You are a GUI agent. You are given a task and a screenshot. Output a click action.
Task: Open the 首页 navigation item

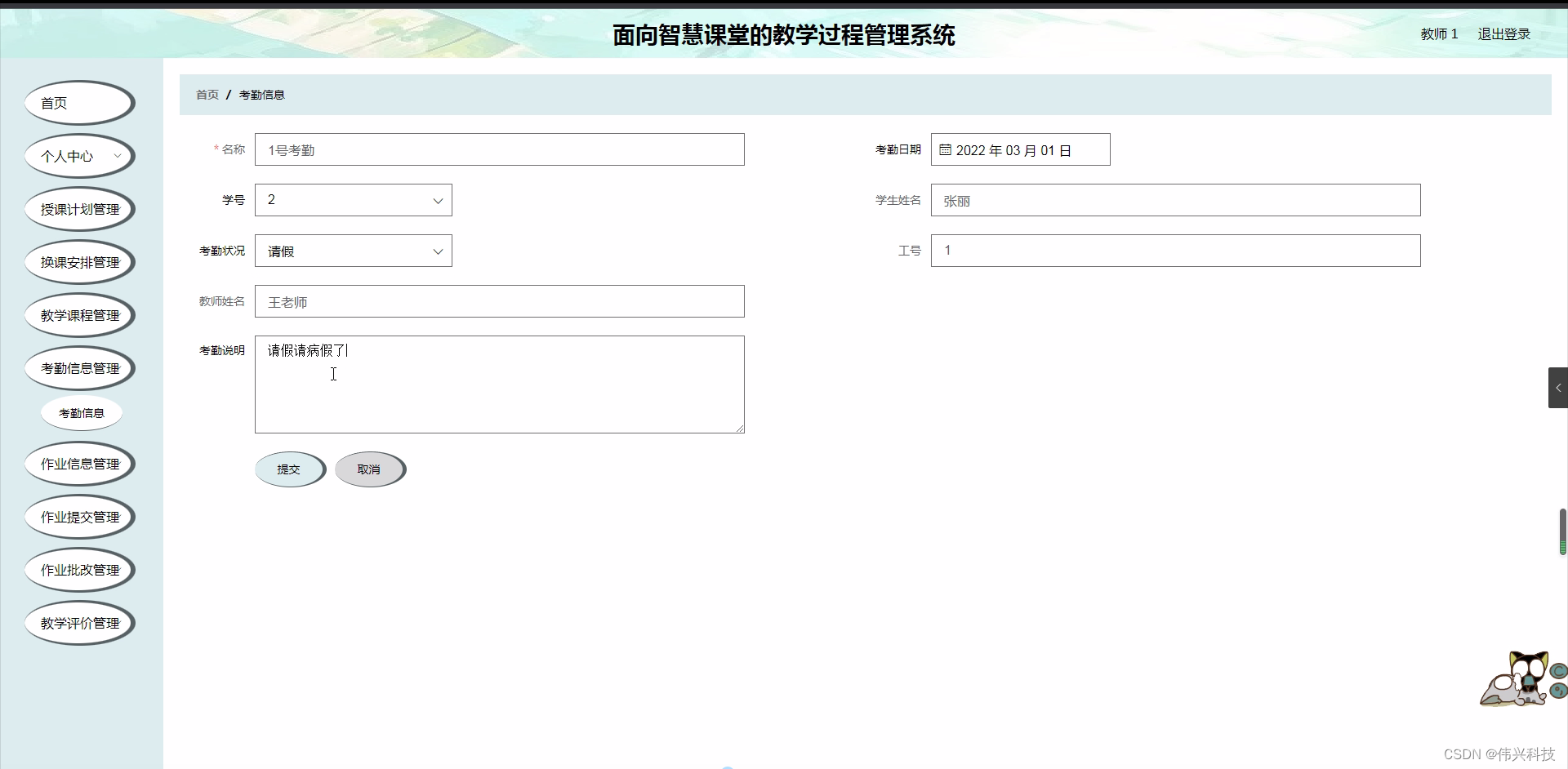[x=79, y=103]
